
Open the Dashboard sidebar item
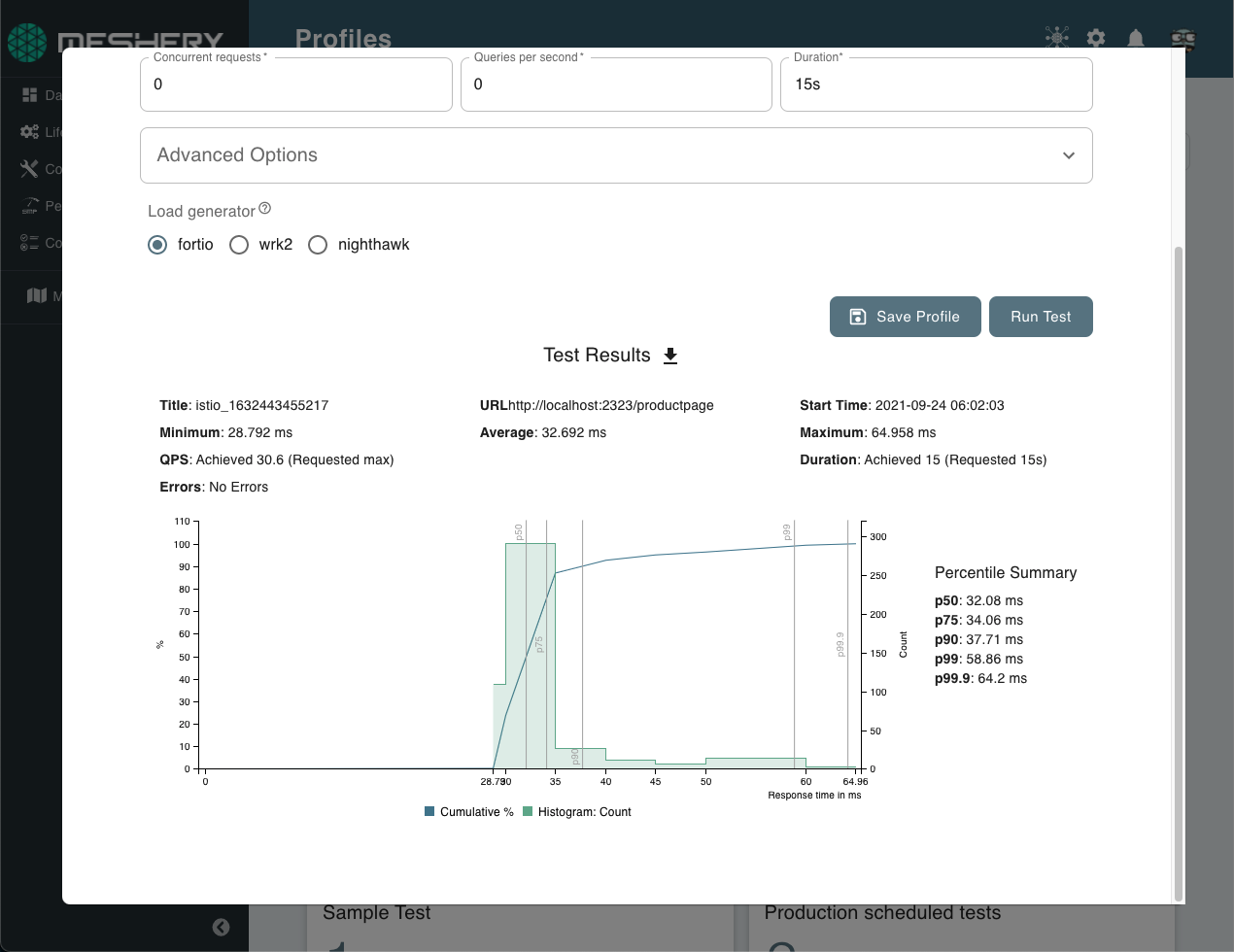tap(30, 95)
